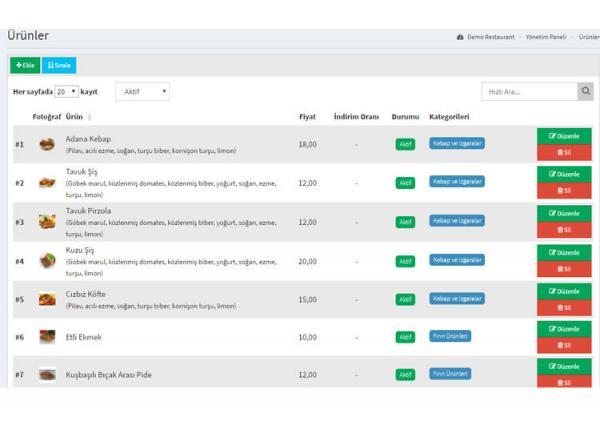Sort by Fiyat column header
This screenshot has height=422, width=600.
[307, 117]
